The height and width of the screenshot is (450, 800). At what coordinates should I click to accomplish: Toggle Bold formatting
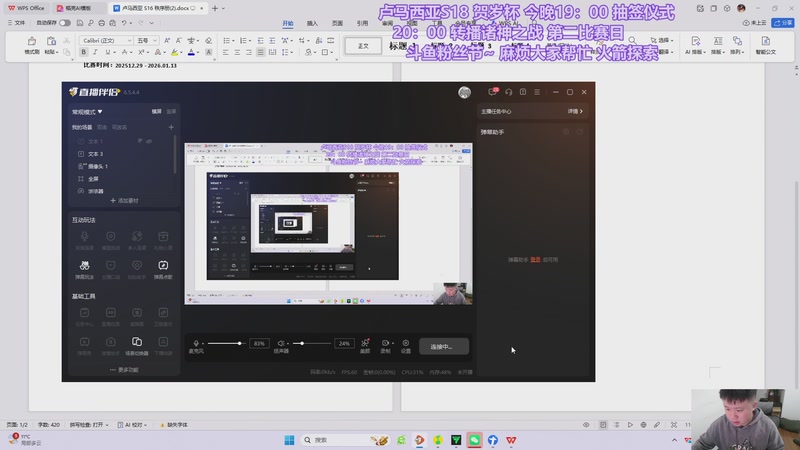(x=84, y=52)
